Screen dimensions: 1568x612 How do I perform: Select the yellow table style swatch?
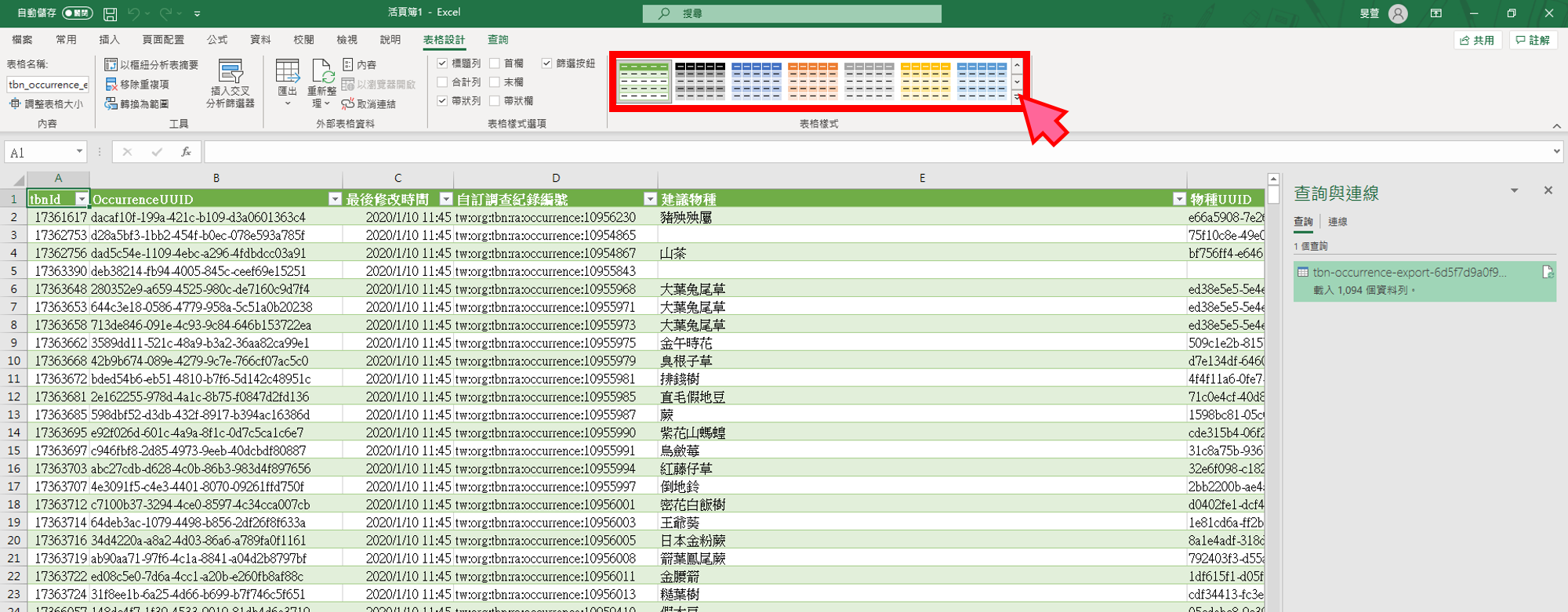coord(926,81)
